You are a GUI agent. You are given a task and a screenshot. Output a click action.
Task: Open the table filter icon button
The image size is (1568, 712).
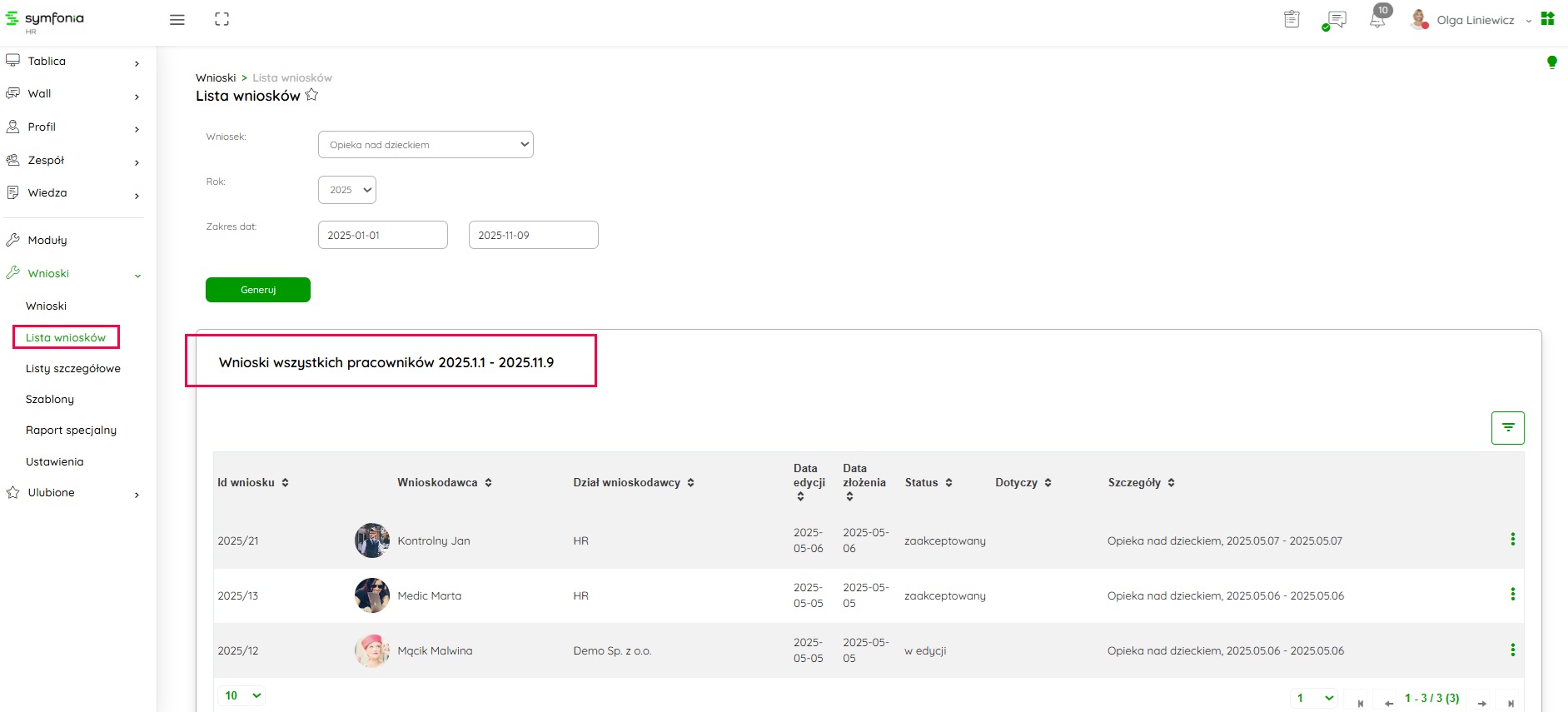click(x=1507, y=428)
